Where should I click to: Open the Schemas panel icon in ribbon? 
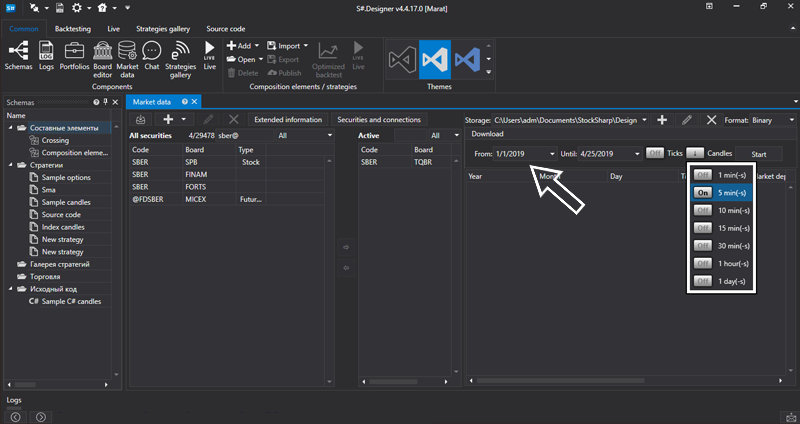coord(18,52)
